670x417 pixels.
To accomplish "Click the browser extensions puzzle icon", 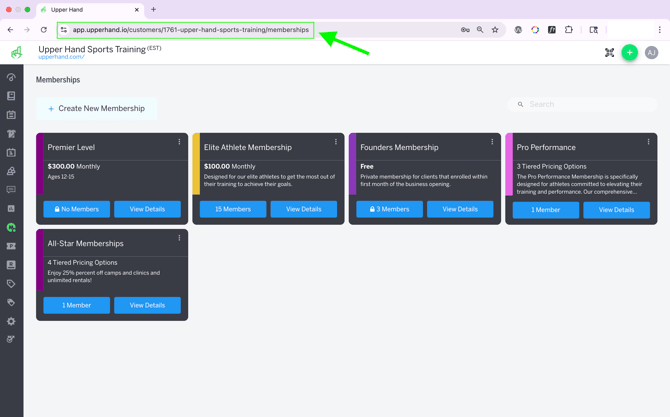I will [569, 30].
